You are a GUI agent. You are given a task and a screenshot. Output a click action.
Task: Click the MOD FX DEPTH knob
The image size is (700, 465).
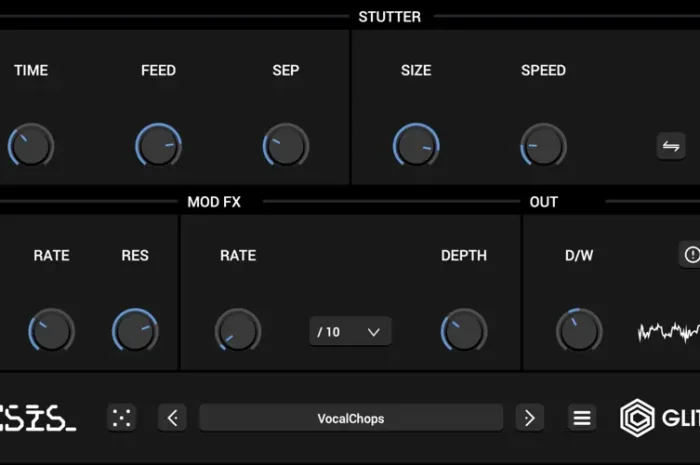coord(464,331)
